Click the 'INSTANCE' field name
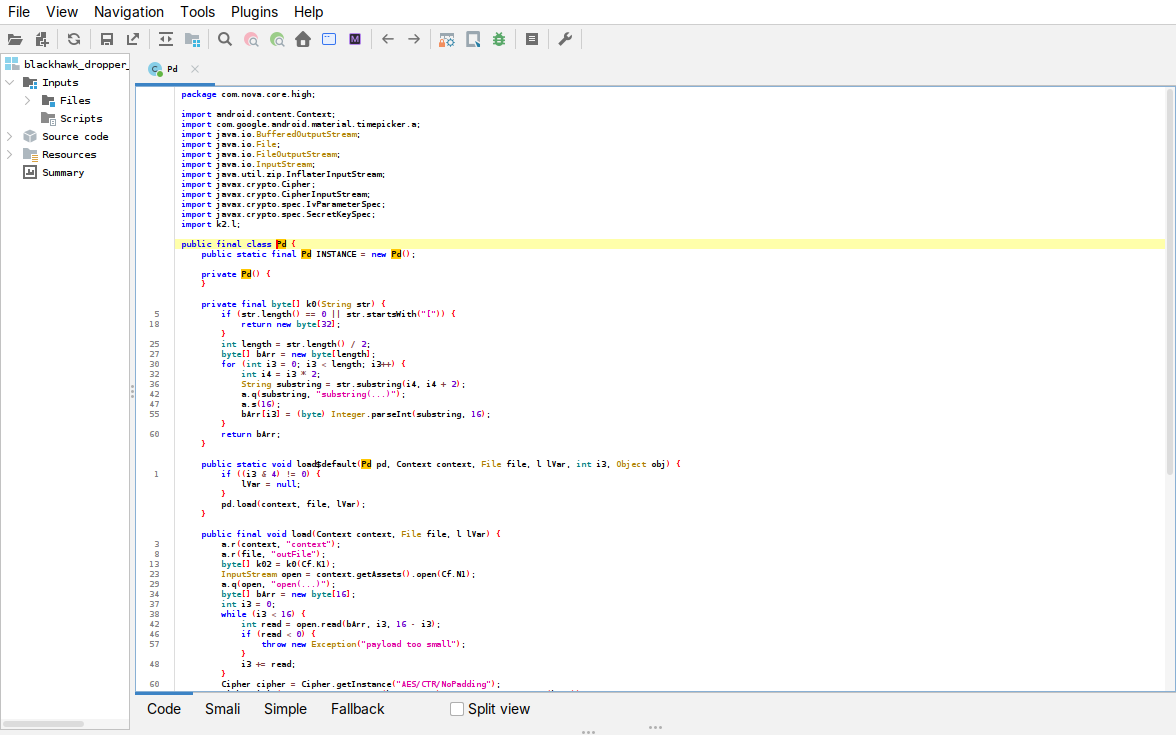Viewport: 1176px width, 735px height. pos(336,254)
